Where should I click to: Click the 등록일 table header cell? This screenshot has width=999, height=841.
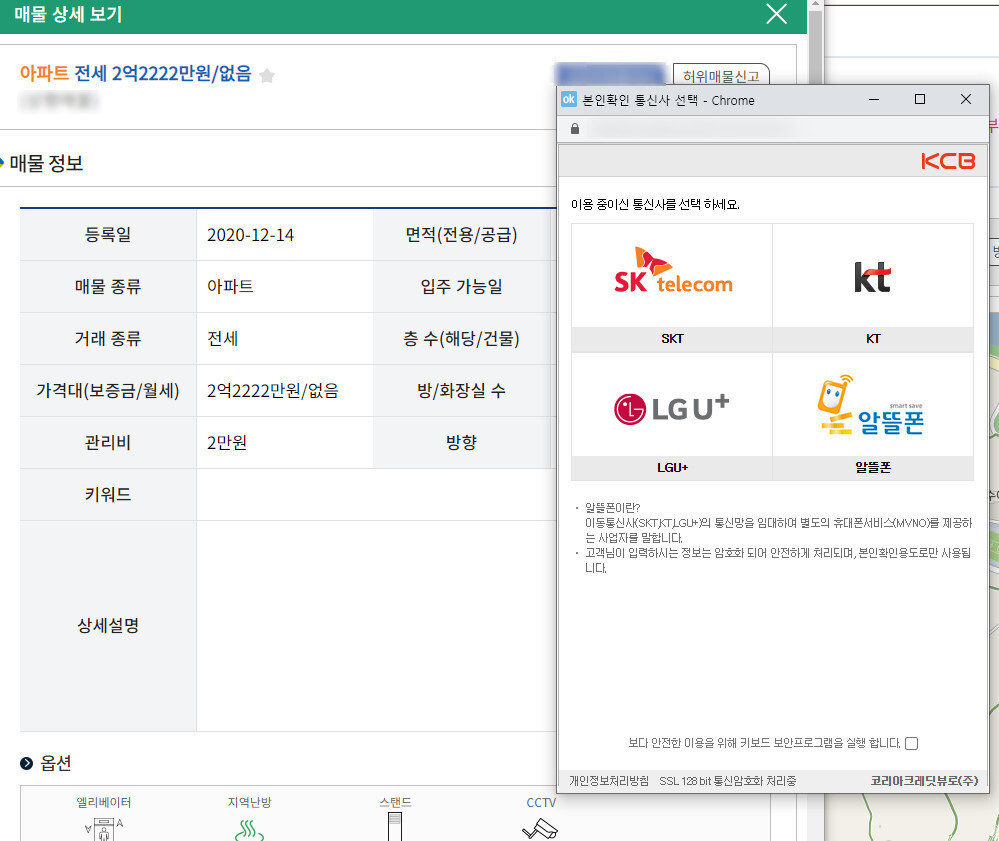pyautogui.click(x=108, y=235)
